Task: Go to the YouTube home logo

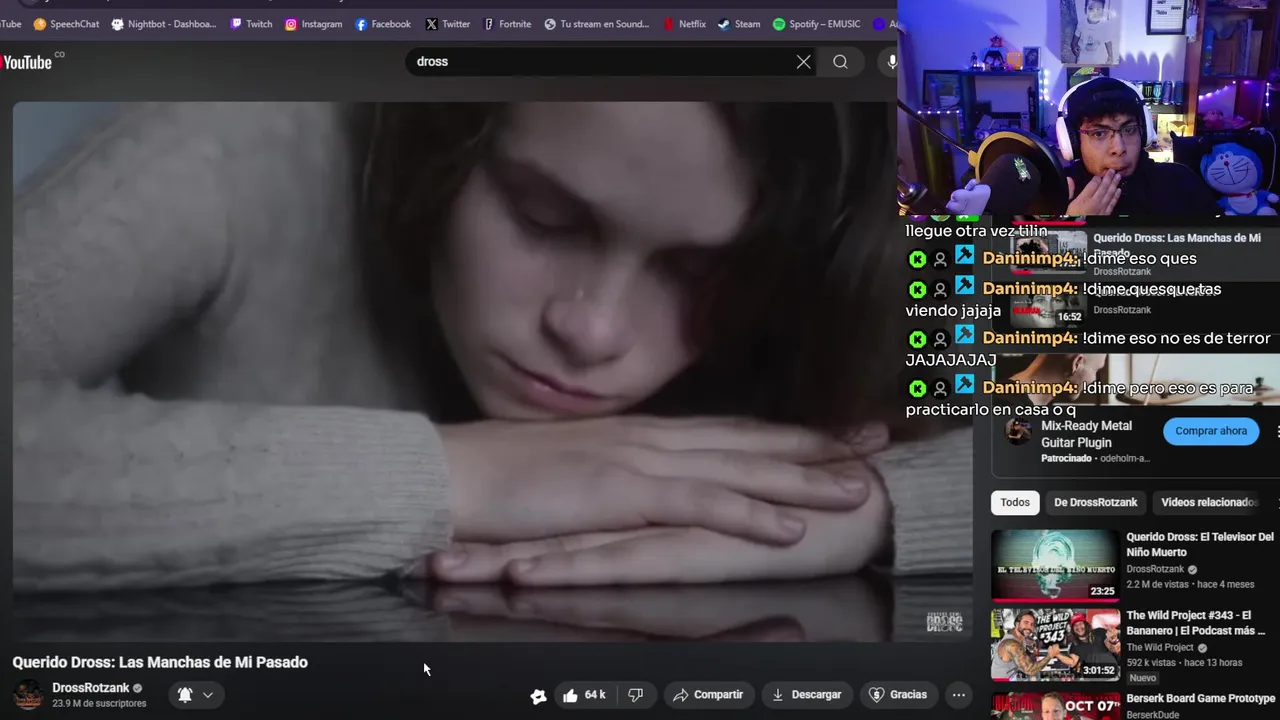Action: click(26, 62)
